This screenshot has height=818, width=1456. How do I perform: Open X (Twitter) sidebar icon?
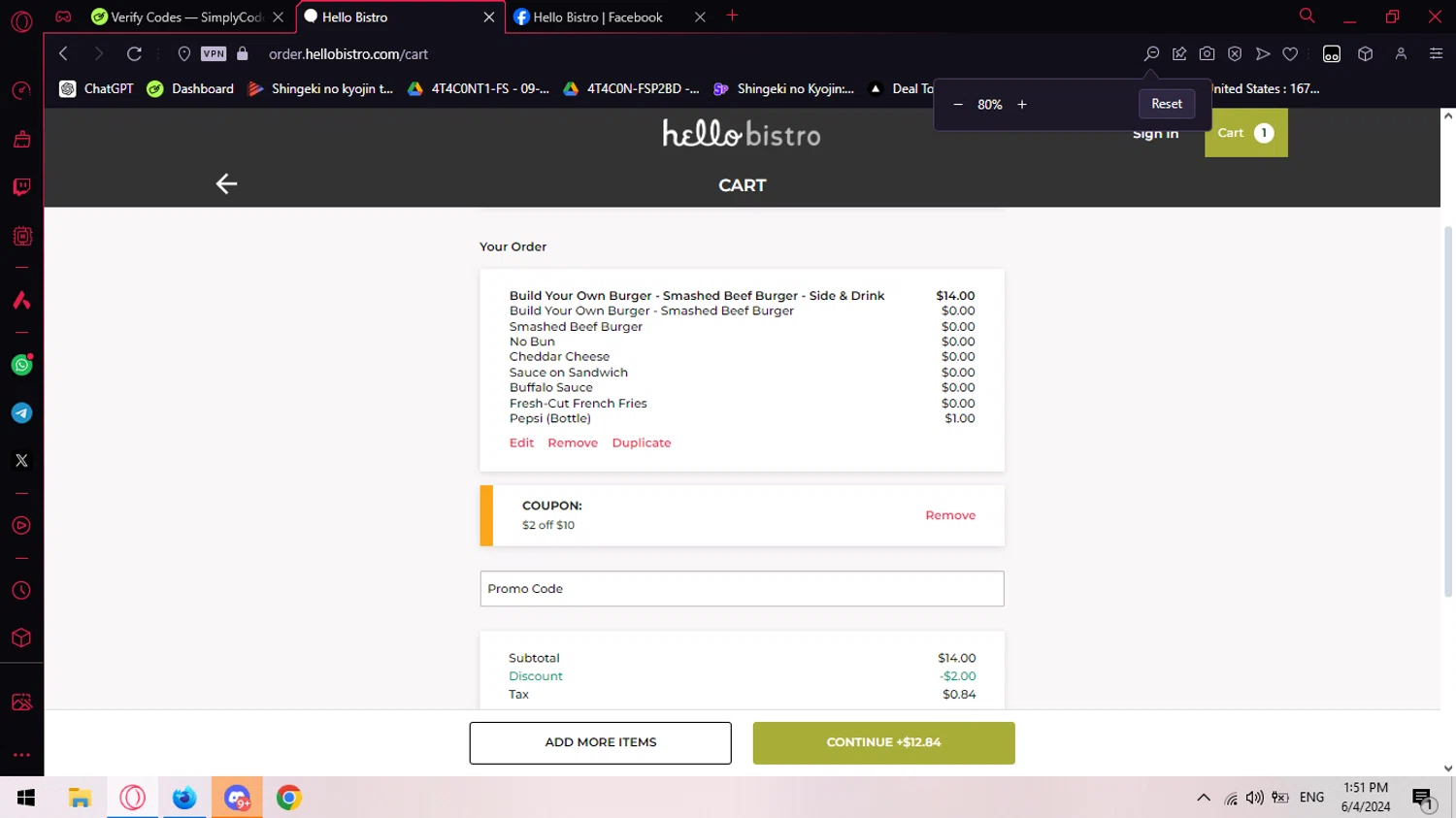[21, 460]
